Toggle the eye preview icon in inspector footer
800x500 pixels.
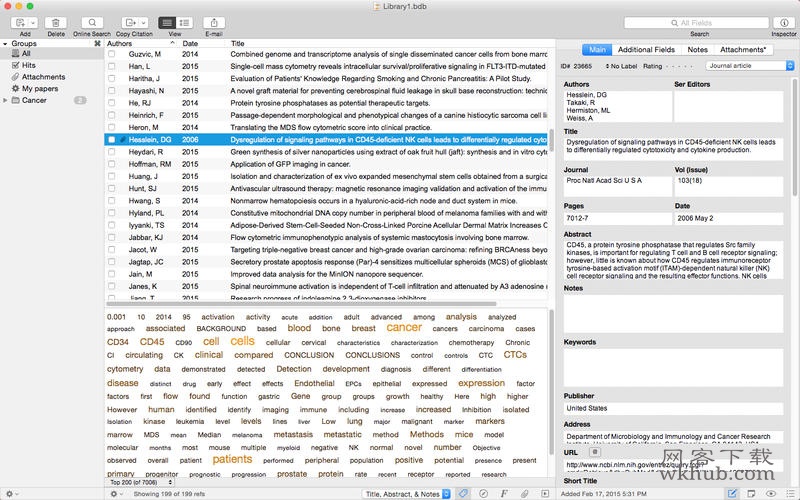coord(770,493)
